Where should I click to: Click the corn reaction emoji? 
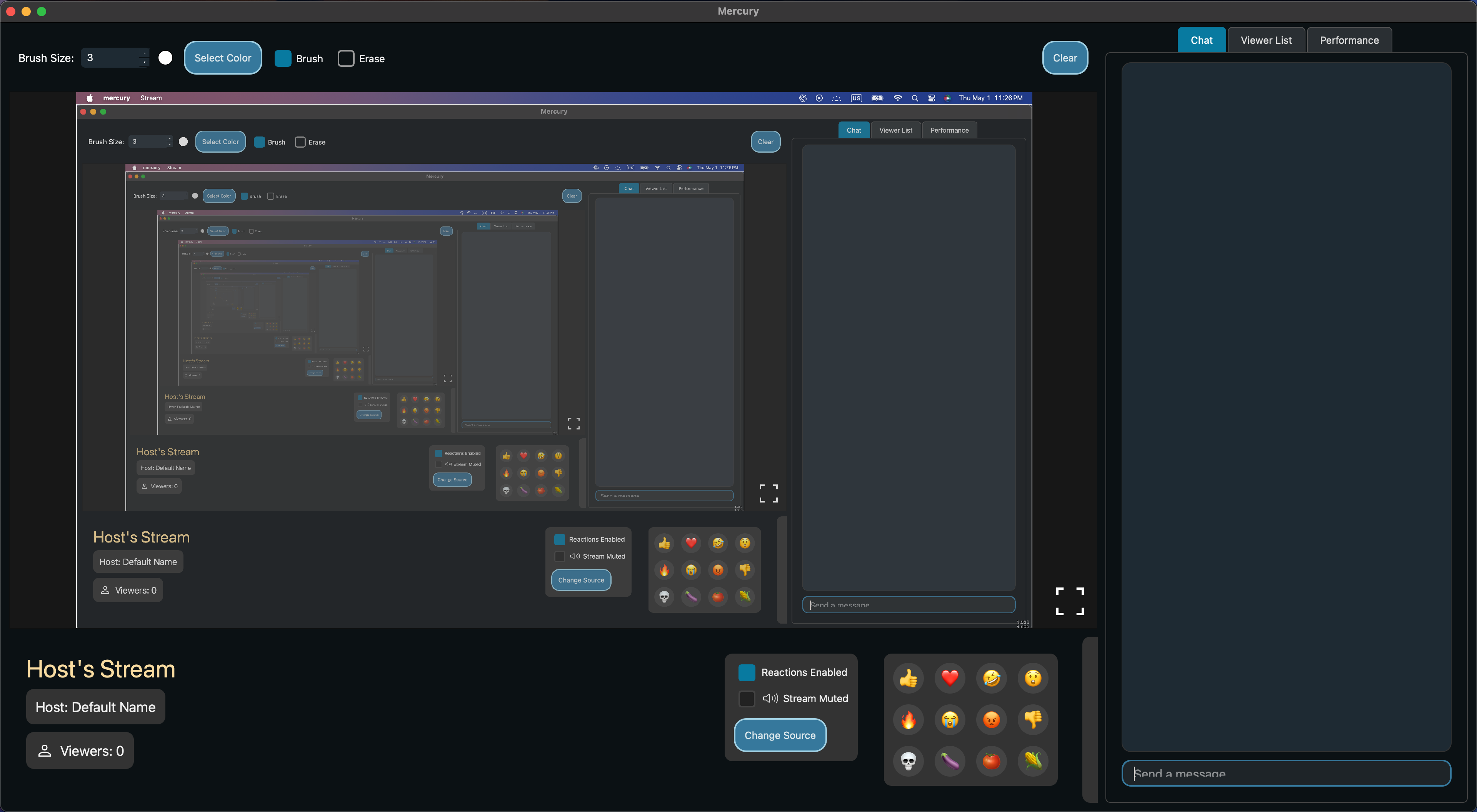pos(1033,762)
